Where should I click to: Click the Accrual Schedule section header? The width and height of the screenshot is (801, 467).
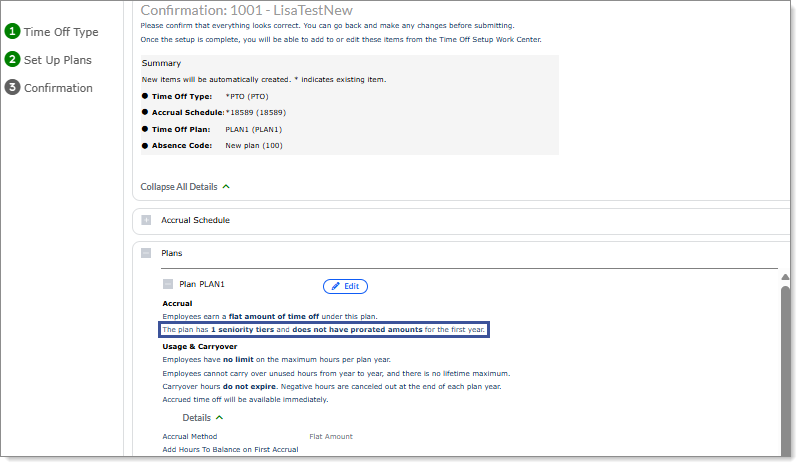[196, 220]
